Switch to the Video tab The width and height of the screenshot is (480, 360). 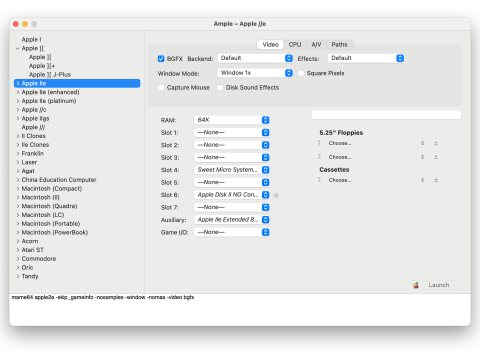(270, 45)
